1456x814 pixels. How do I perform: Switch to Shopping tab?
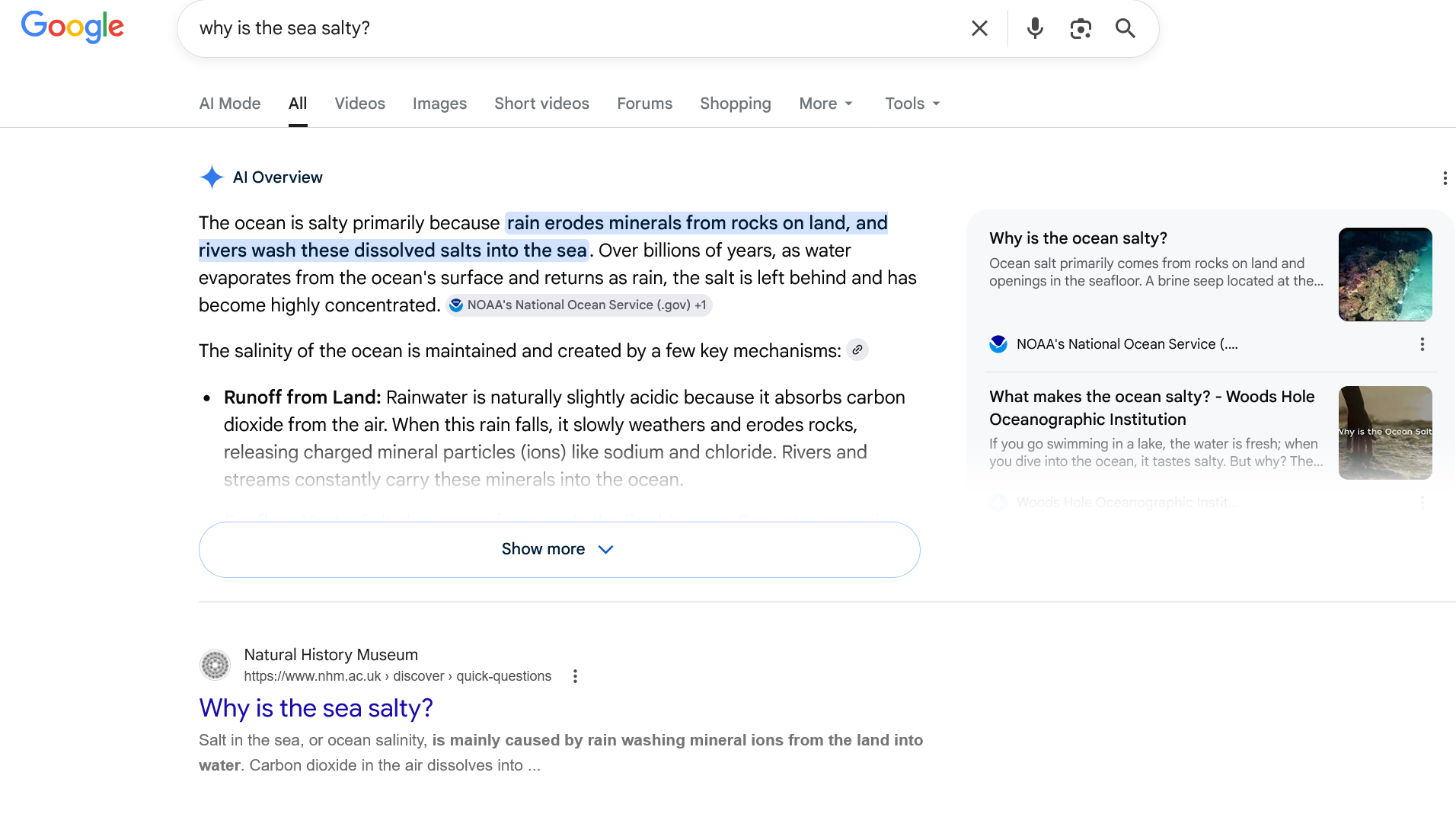(736, 104)
